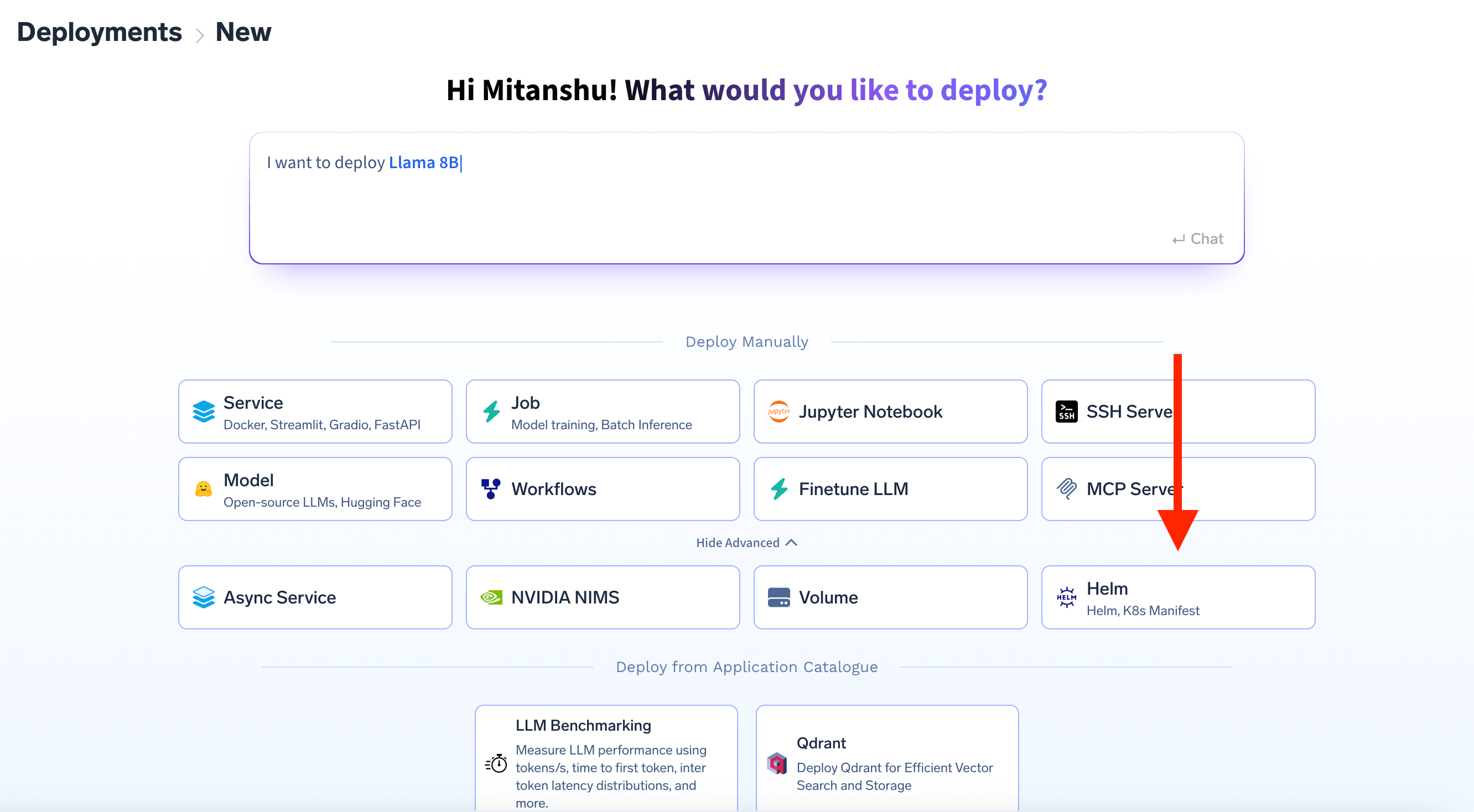The height and width of the screenshot is (812, 1474).
Task: Choose the NVIDIA NIMS card
Action: coord(603,597)
